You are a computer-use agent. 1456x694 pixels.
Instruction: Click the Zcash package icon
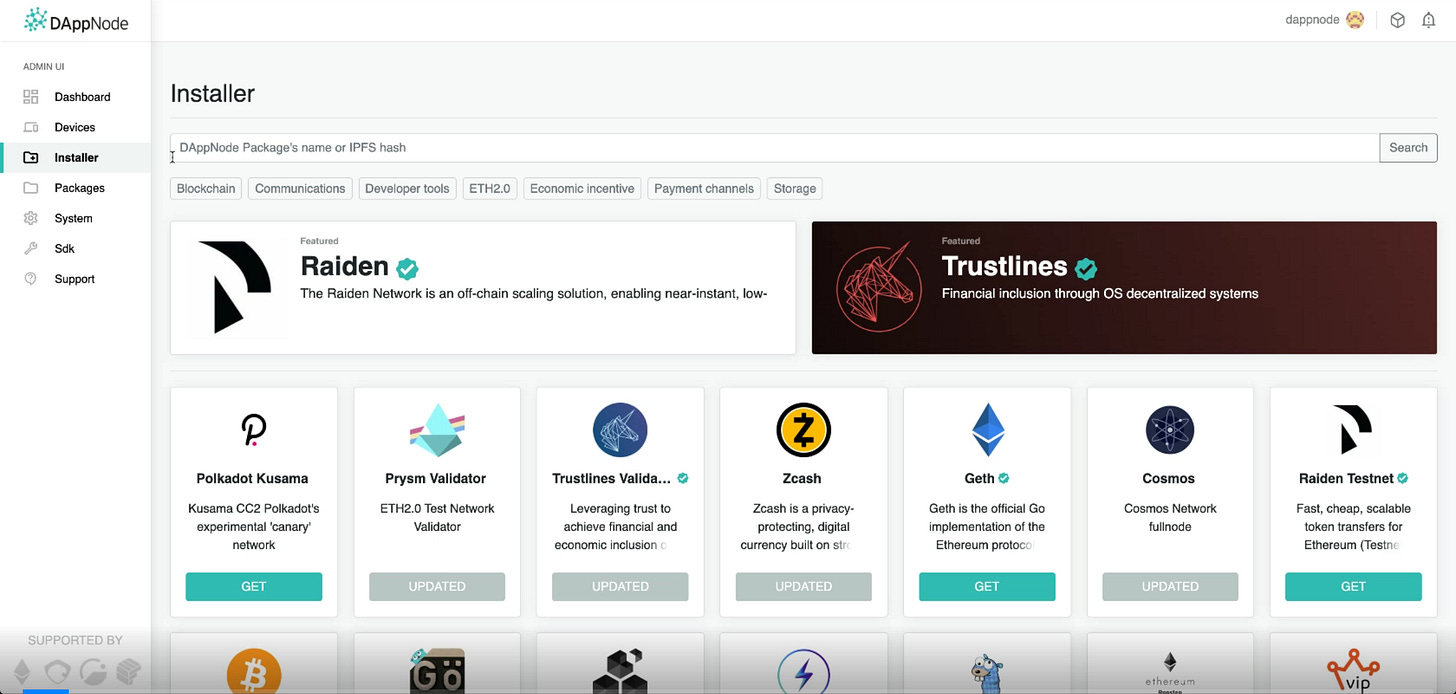pos(803,430)
